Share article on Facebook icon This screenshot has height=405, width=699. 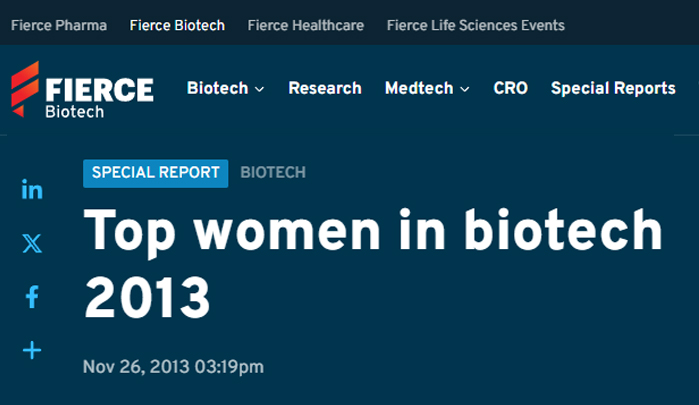click(x=32, y=297)
